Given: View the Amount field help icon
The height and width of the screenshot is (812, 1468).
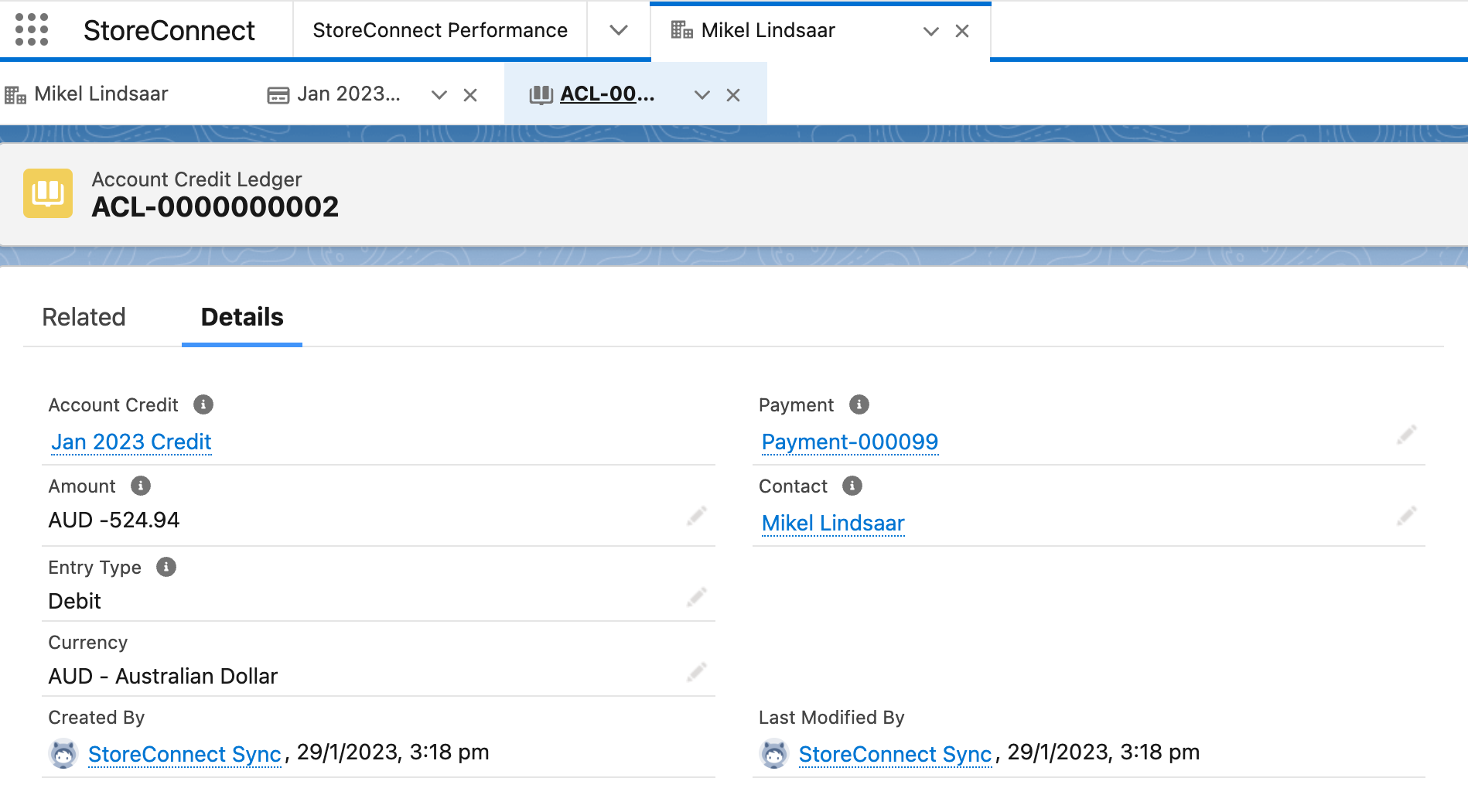Looking at the screenshot, I should 140,486.
